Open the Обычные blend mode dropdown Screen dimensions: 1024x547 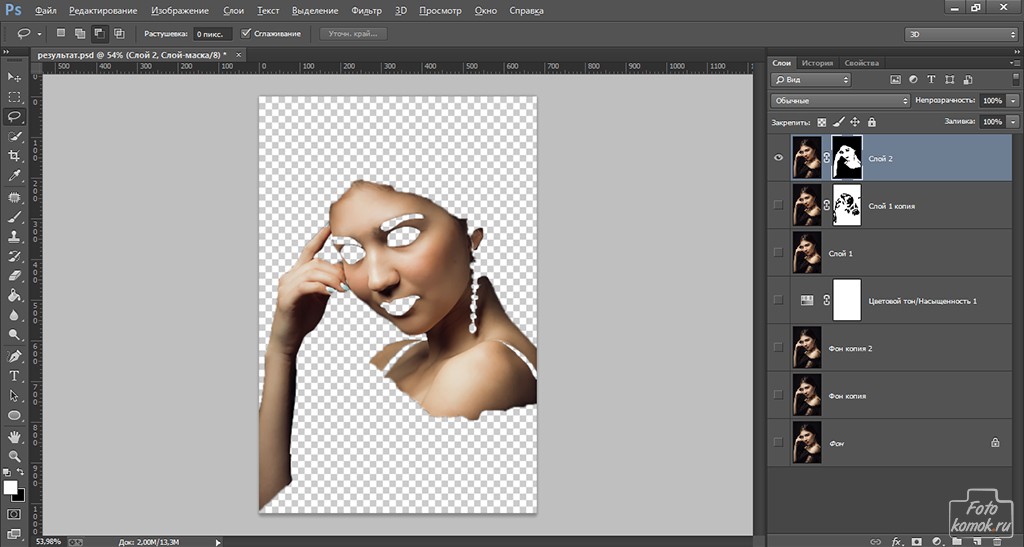840,101
